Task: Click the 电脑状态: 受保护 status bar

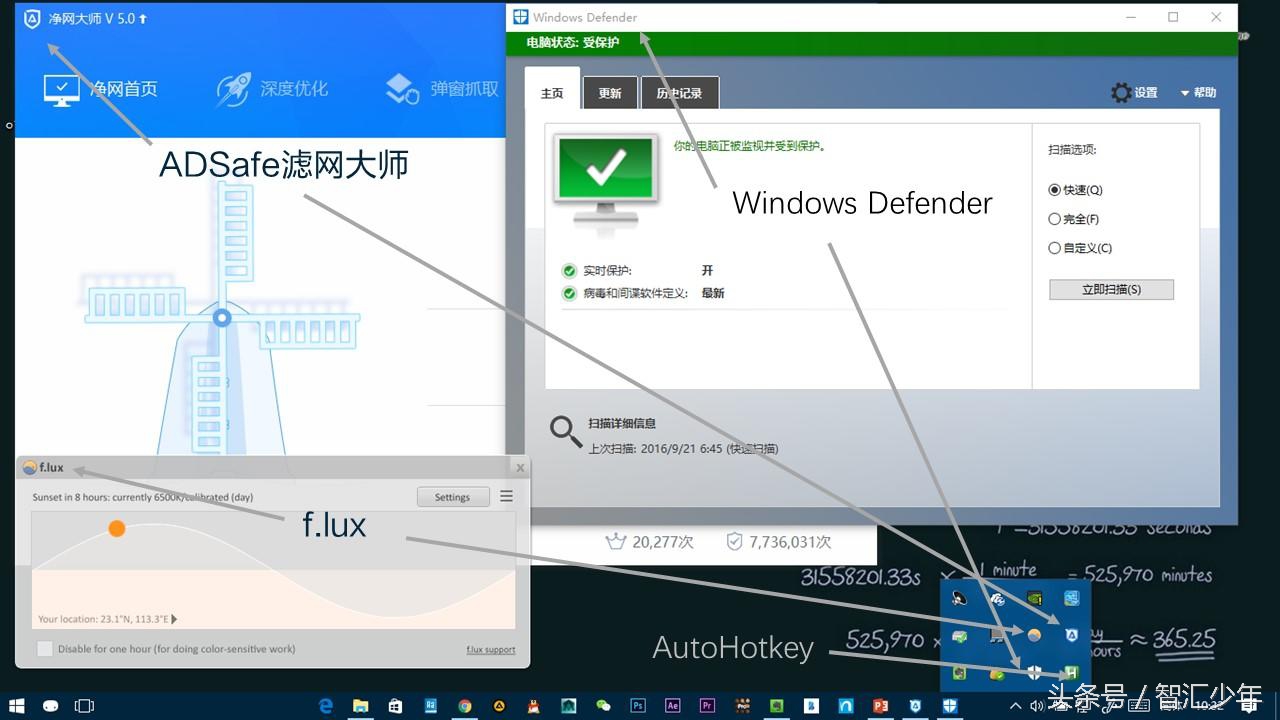Action: (872, 43)
